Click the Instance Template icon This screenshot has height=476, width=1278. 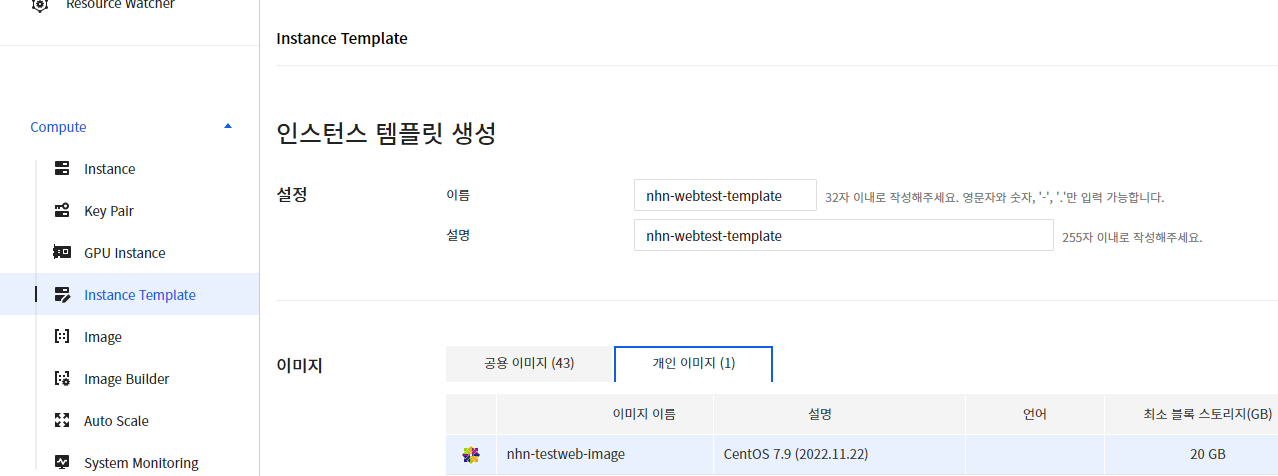(62, 295)
